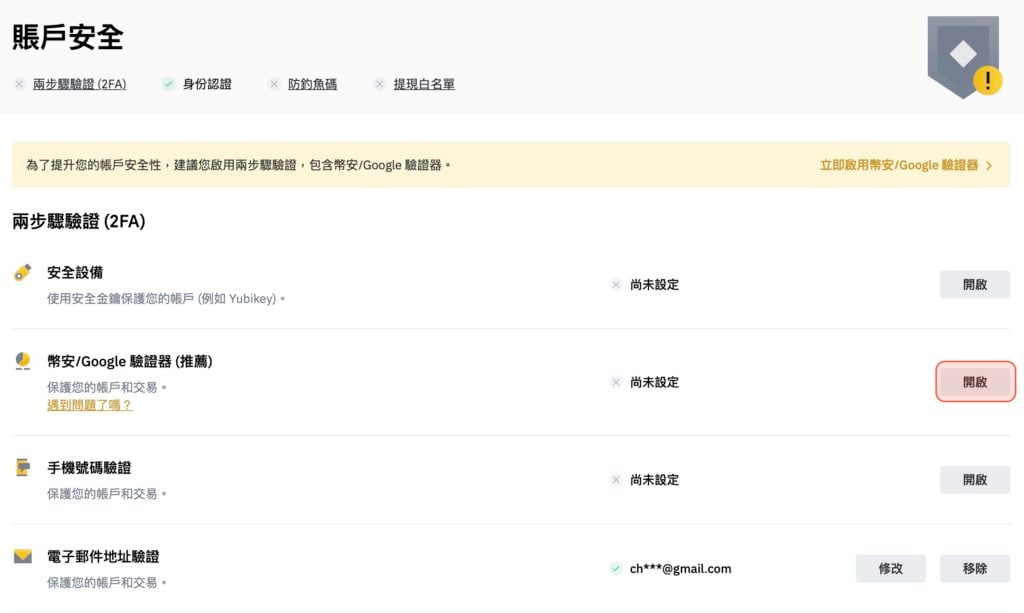Click the X status icon before 防釣魚碼
Viewport: 1024px width, 613px height.
274,84
